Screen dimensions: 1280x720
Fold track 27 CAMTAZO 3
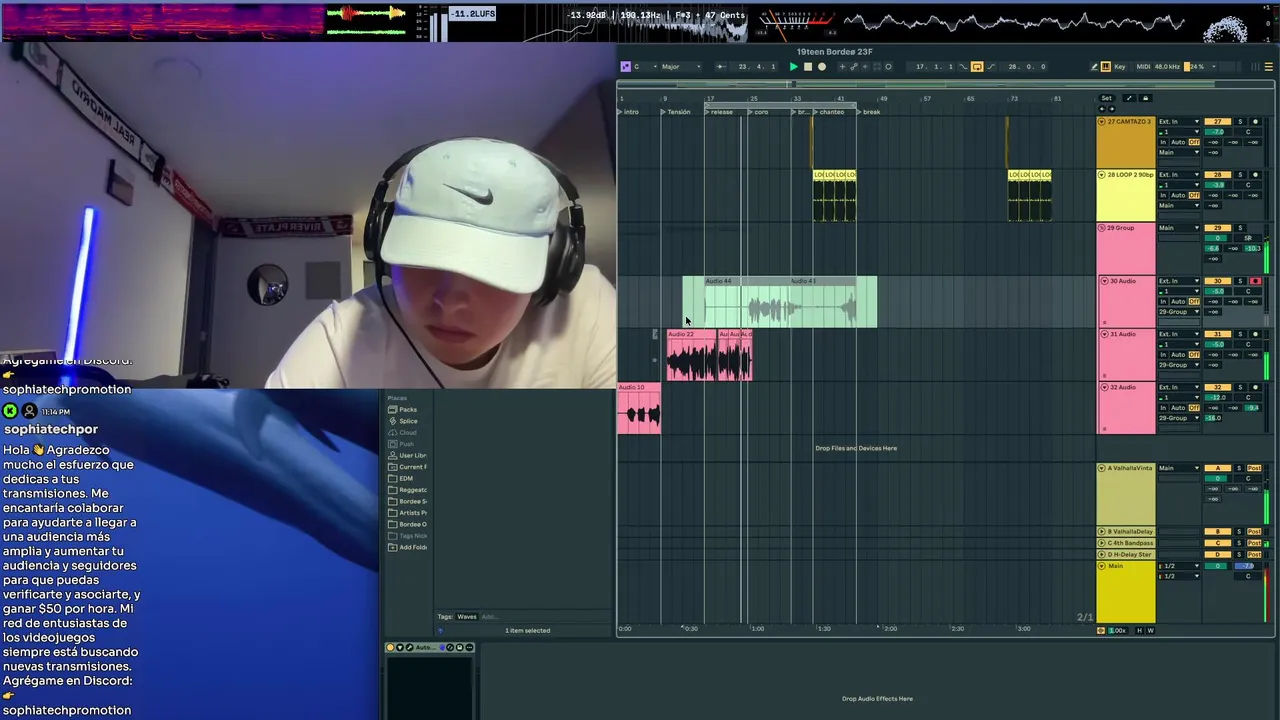pos(1102,122)
